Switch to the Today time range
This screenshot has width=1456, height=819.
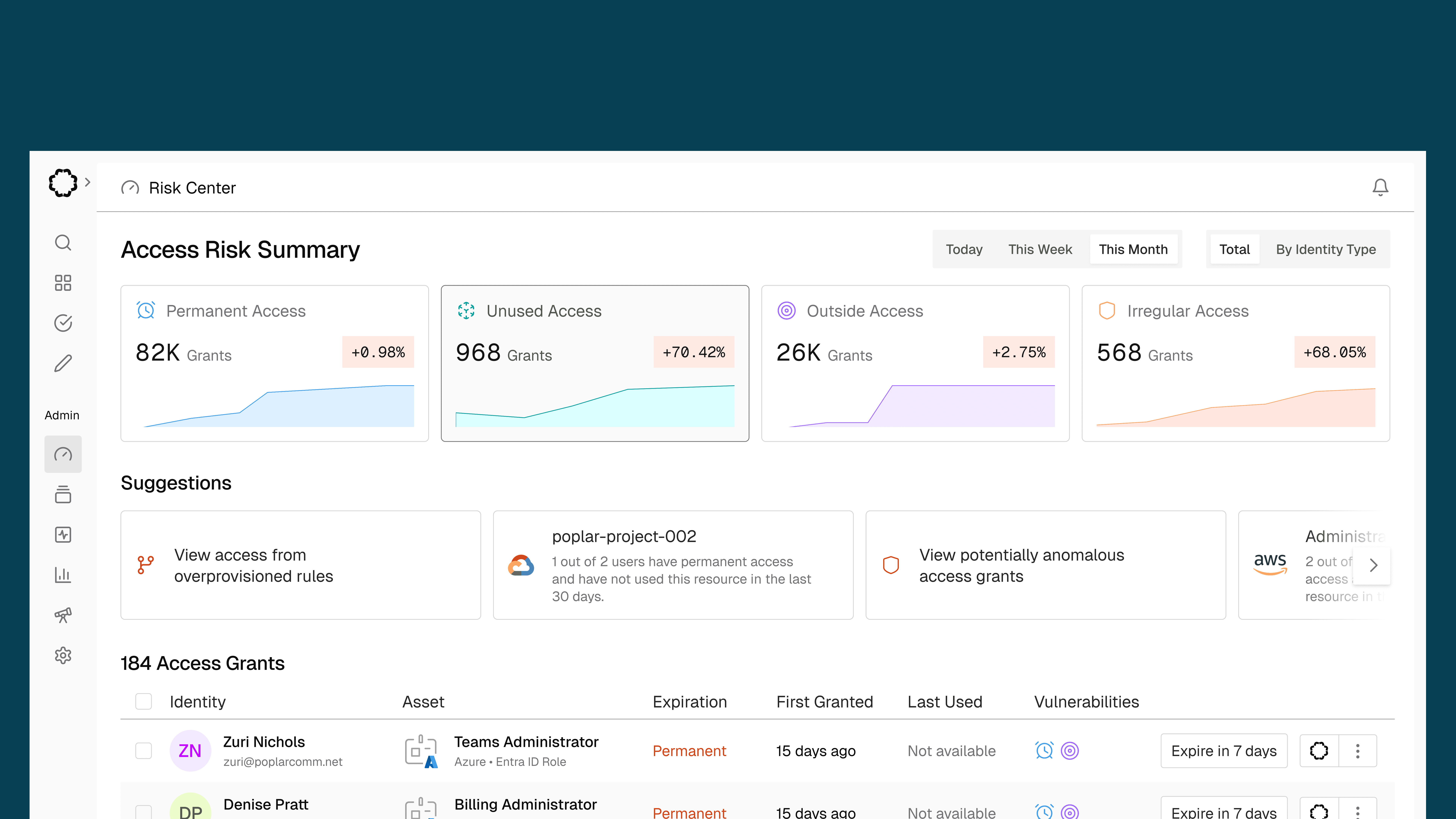tap(964, 249)
